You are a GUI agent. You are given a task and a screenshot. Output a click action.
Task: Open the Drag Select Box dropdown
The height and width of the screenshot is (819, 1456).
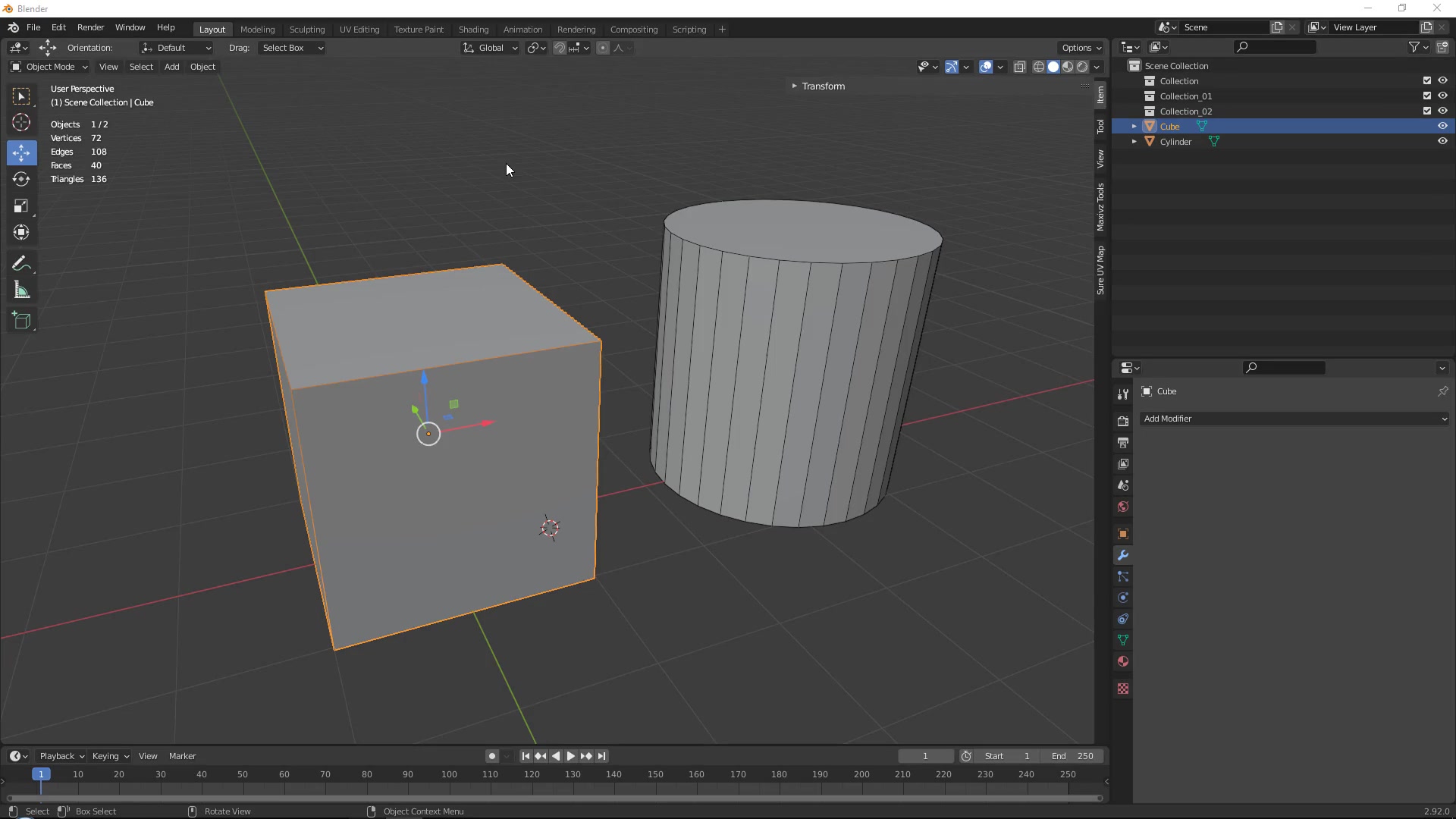[292, 48]
